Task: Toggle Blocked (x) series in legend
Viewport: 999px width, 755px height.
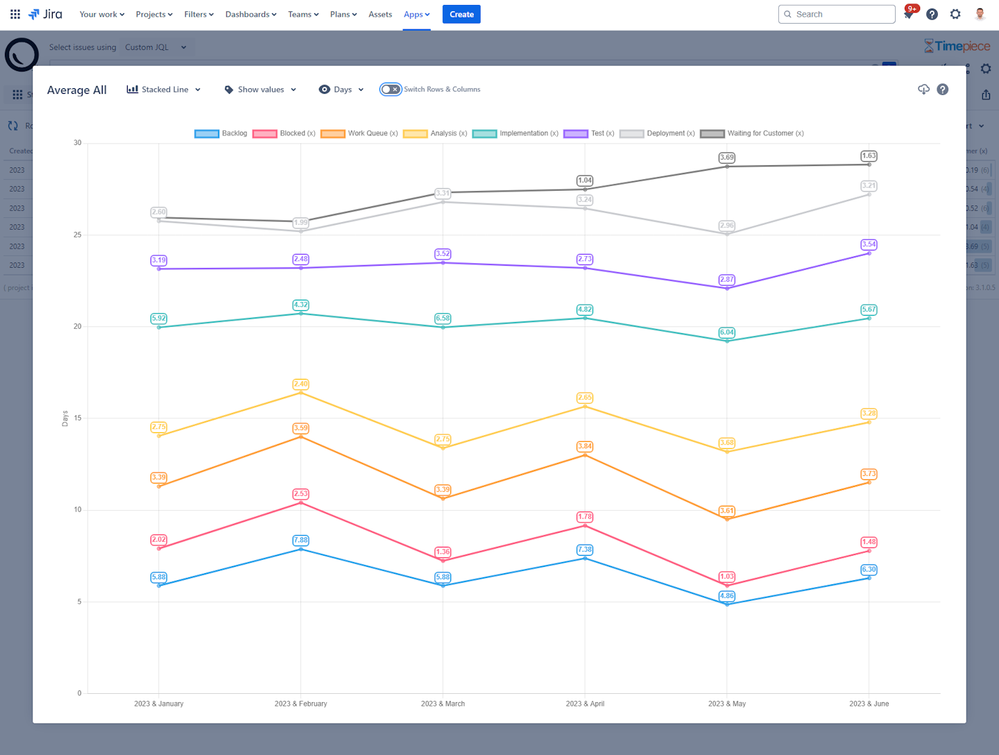Action: coord(284,133)
